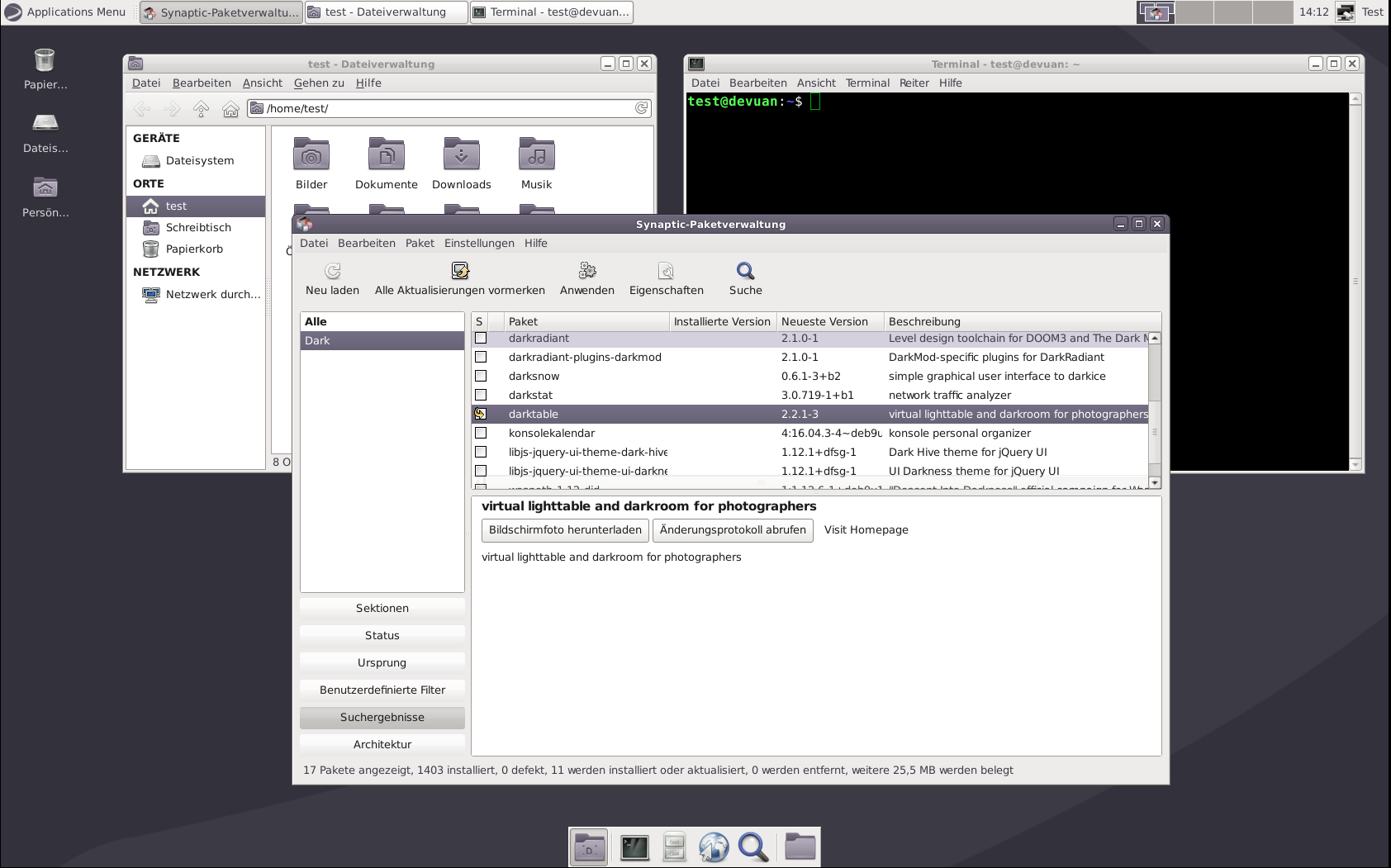Click the Änderungsprotokoll abrufen button
The height and width of the screenshot is (868, 1391).
(733, 530)
